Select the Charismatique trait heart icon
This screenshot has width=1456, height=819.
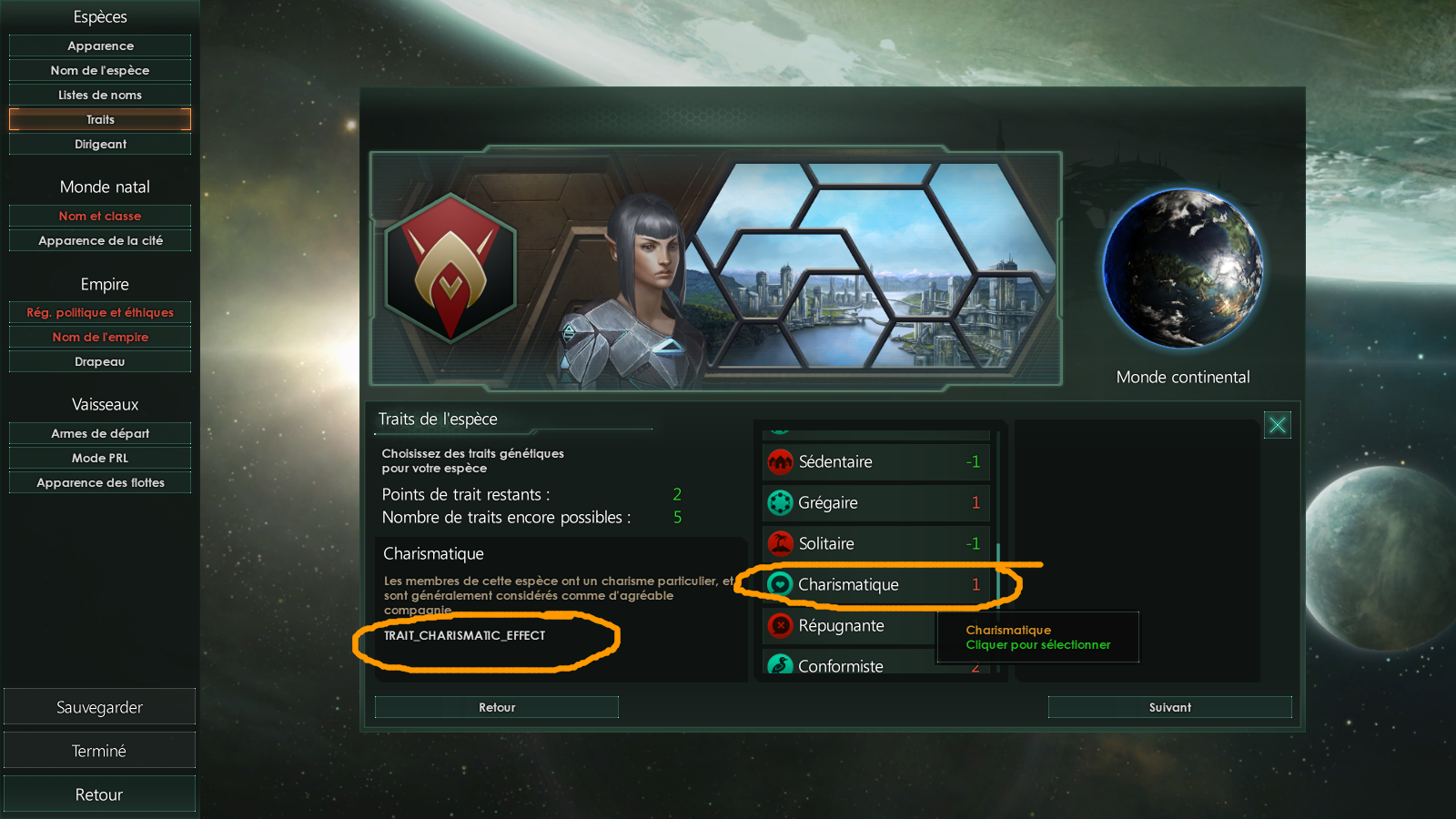pyautogui.click(x=780, y=585)
